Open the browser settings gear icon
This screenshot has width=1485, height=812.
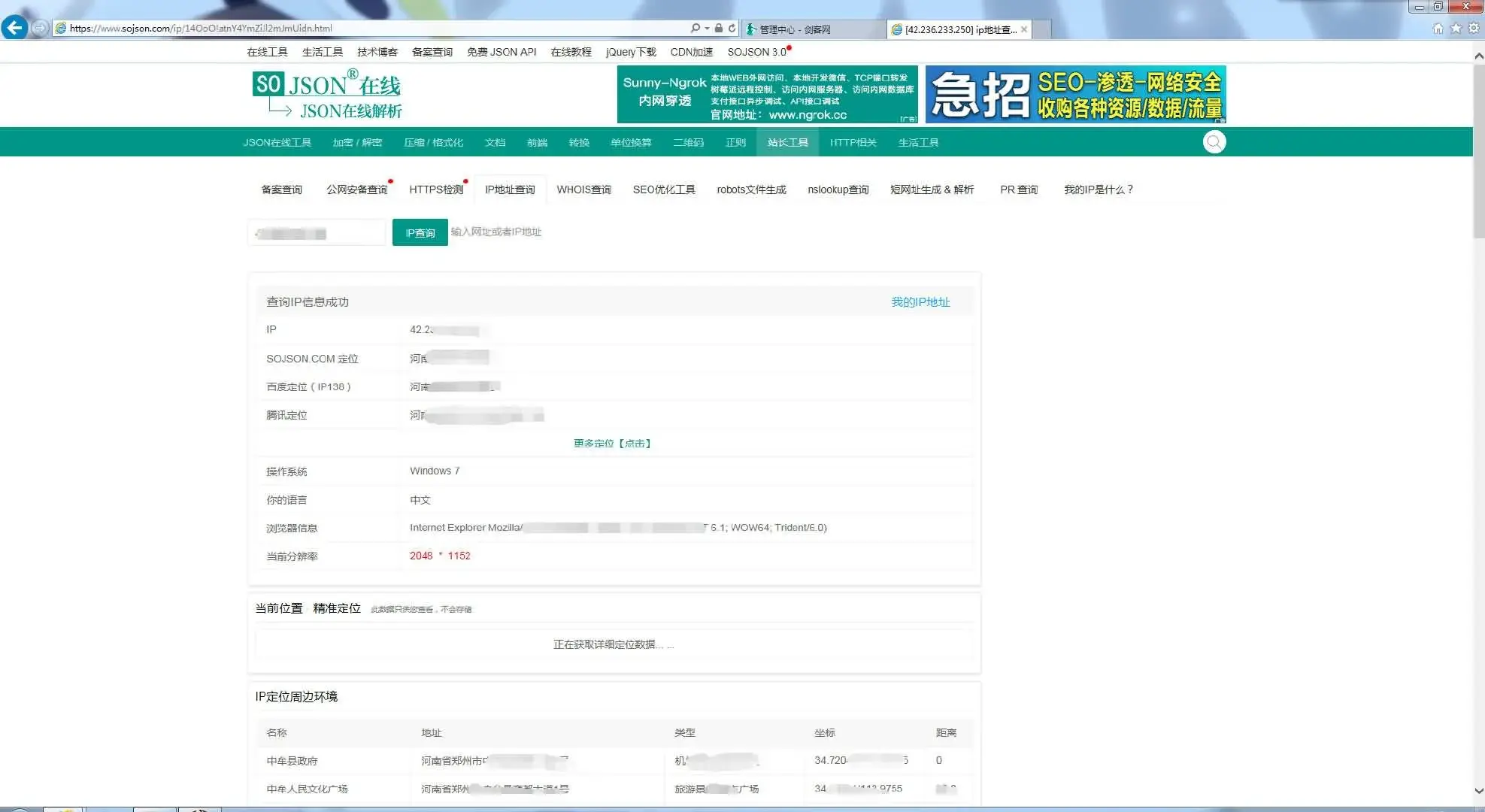point(1474,29)
